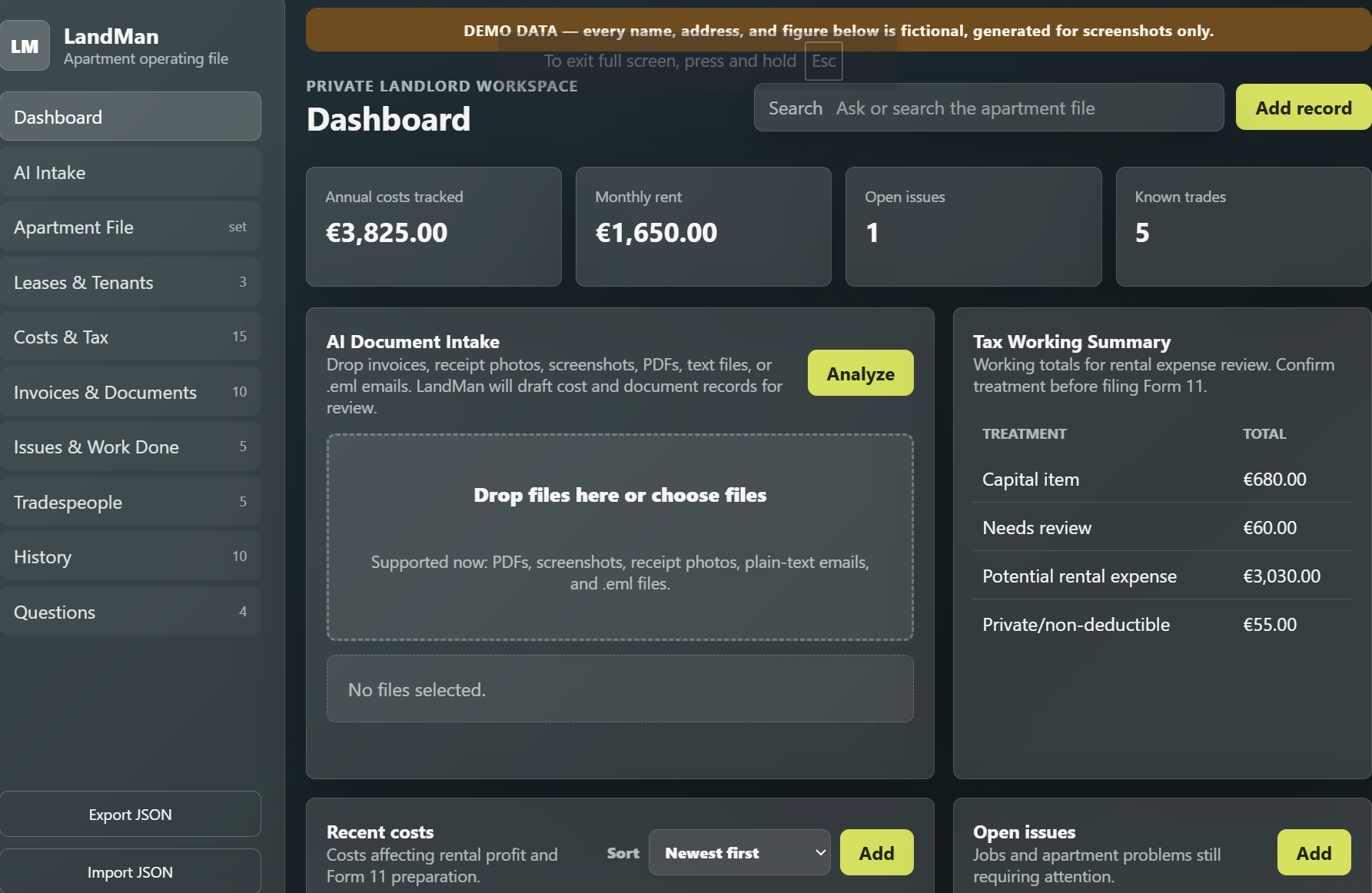
Task: Click the Costs & Tax count 15
Action: click(x=239, y=337)
